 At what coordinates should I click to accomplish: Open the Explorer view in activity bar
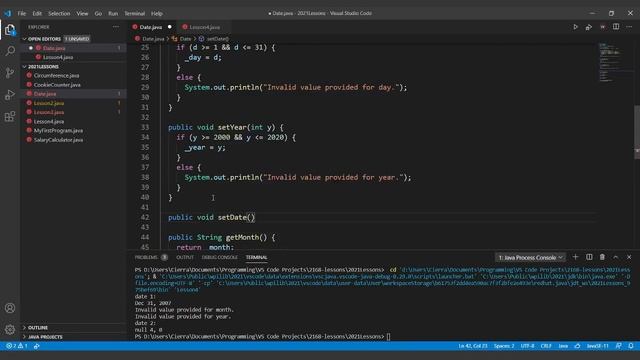coord(10,30)
